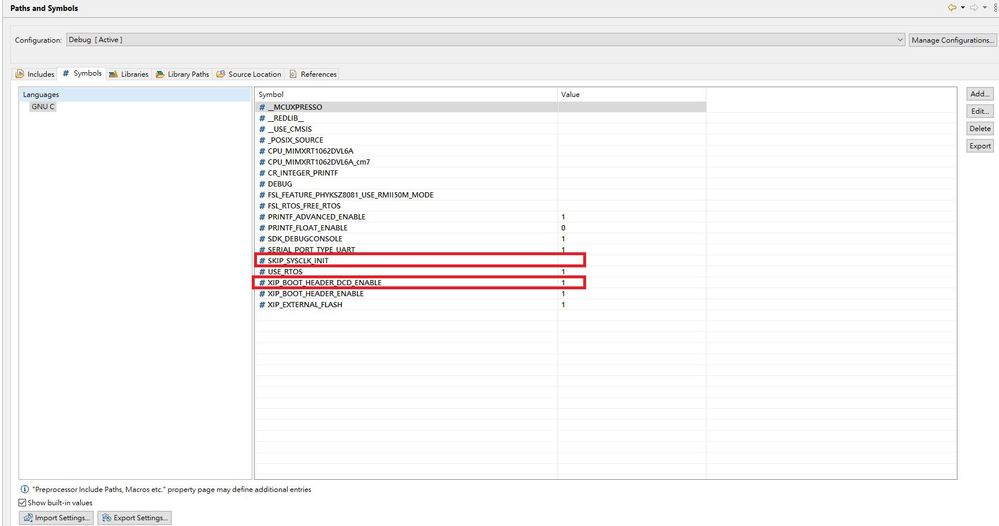The image size is (999, 526).
Task: Switch to the Includes tab
Action: pyautogui.click(x=35, y=74)
